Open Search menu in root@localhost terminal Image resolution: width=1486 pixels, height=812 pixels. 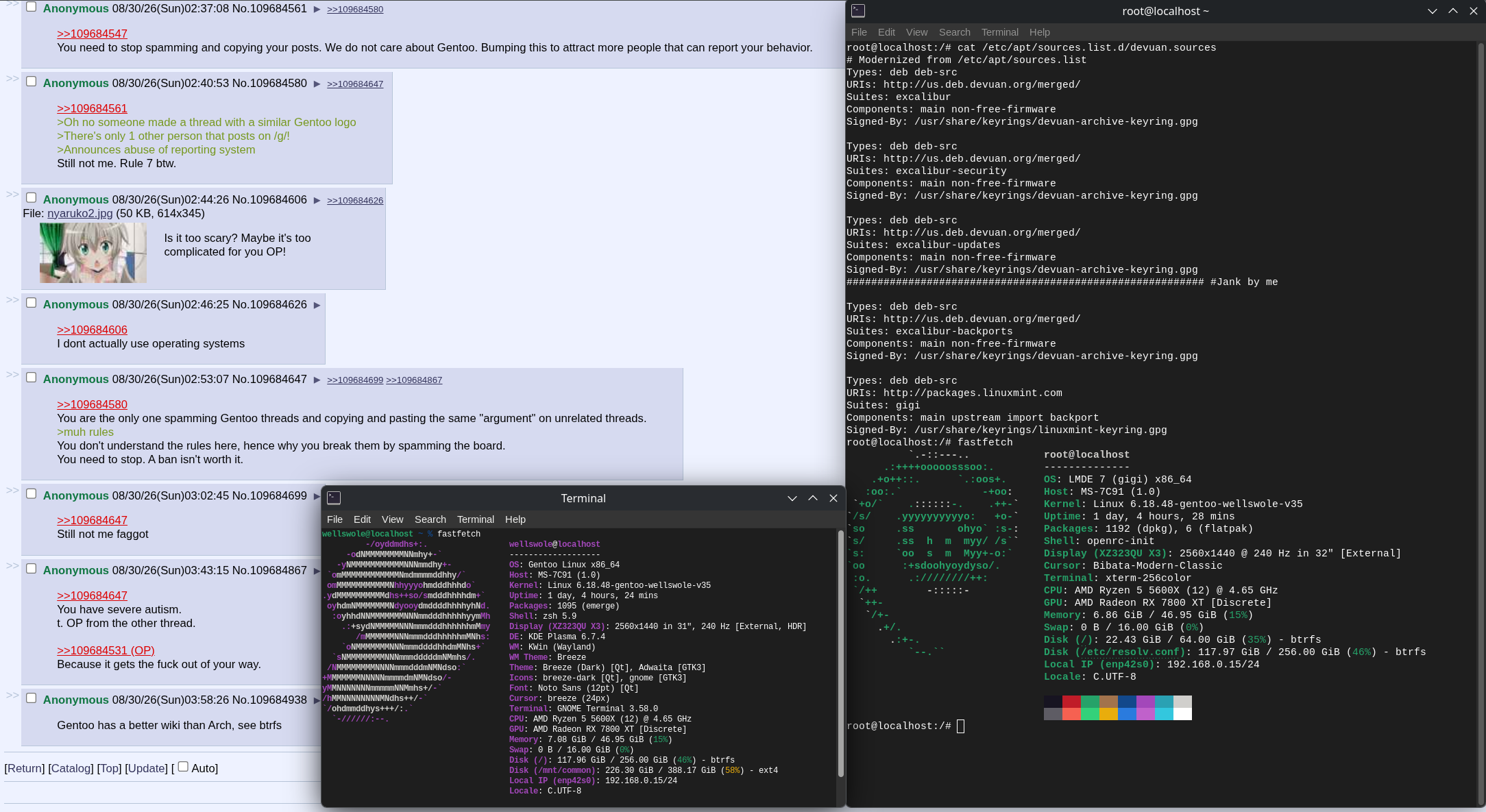point(954,32)
